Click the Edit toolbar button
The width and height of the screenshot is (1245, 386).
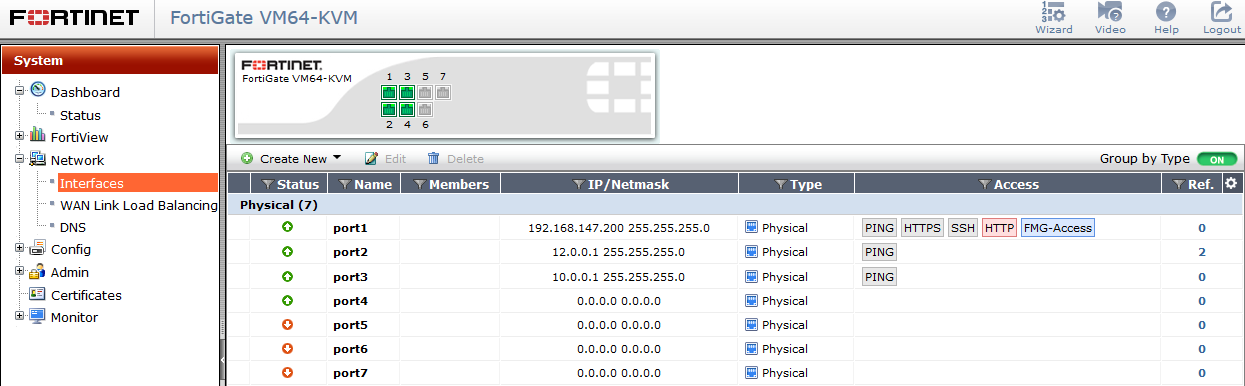tap(385, 159)
